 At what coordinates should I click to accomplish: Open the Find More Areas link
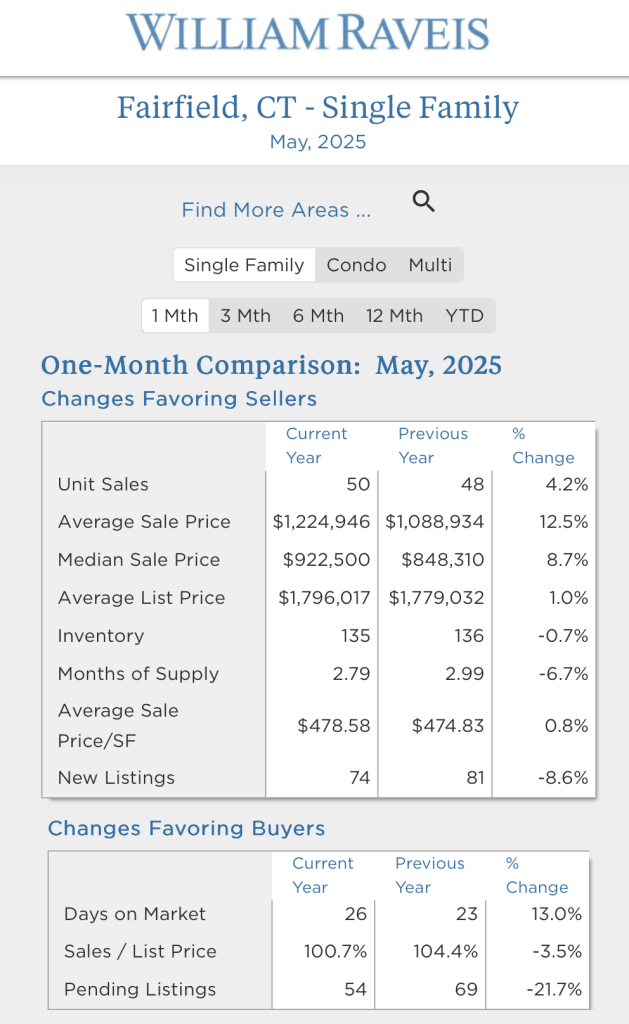(x=276, y=210)
